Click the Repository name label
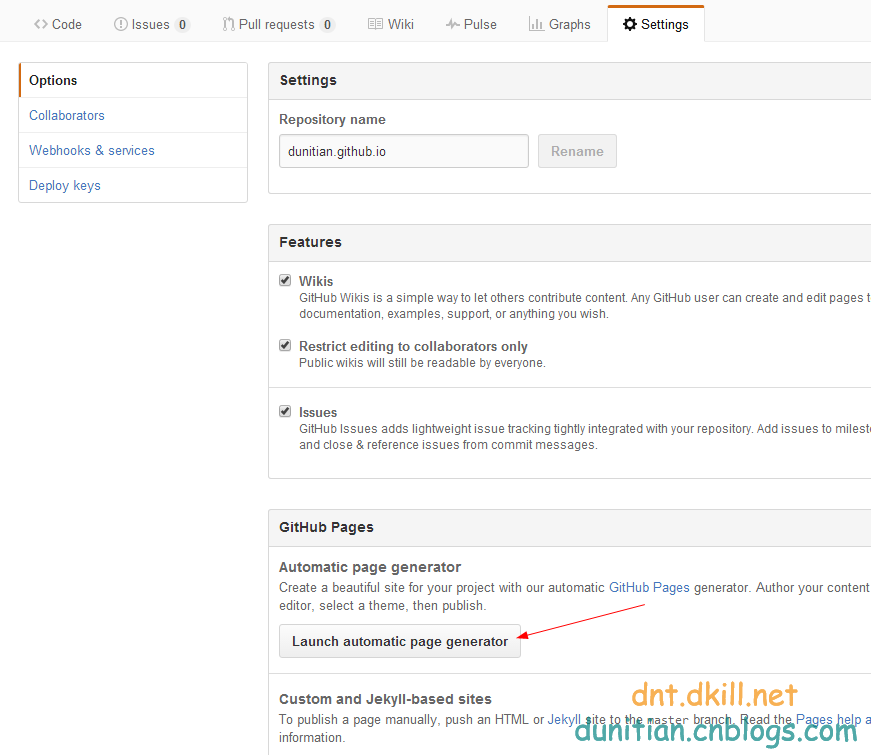This screenshot has height=755, width=871. point(332,119)
